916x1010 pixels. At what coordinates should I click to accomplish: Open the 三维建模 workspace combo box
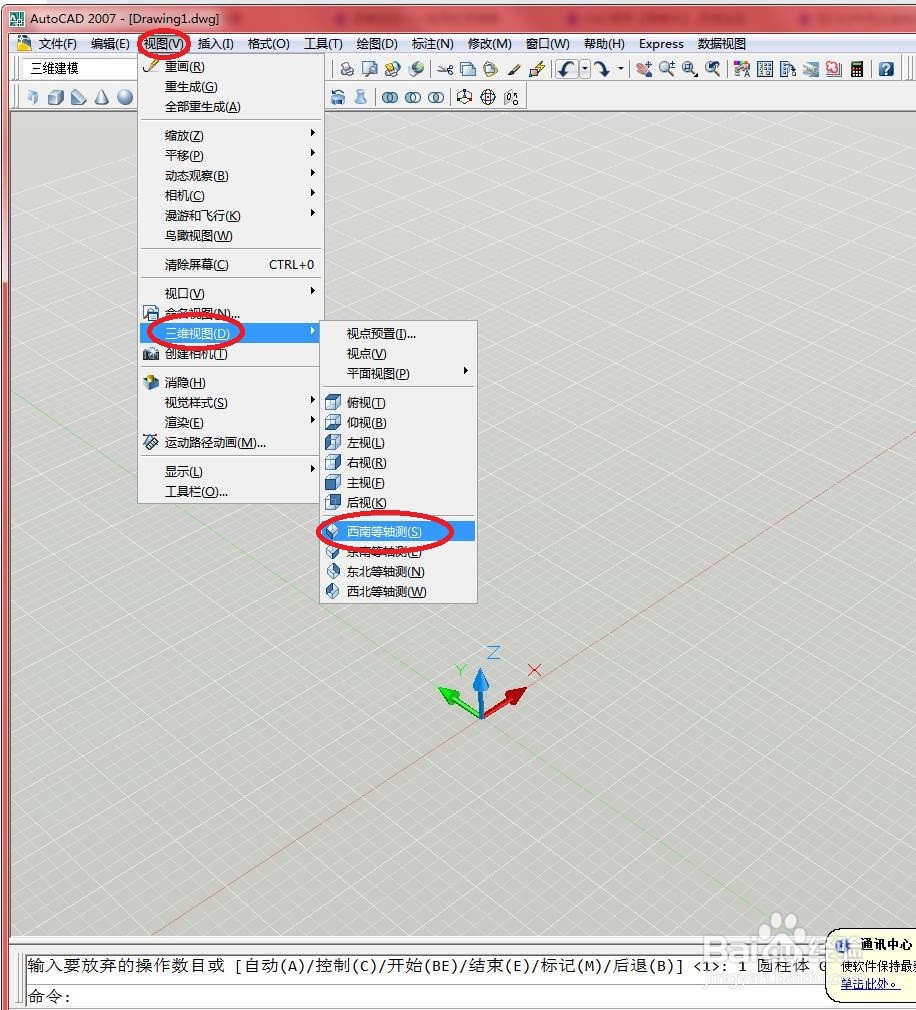(x=79, y=68)
